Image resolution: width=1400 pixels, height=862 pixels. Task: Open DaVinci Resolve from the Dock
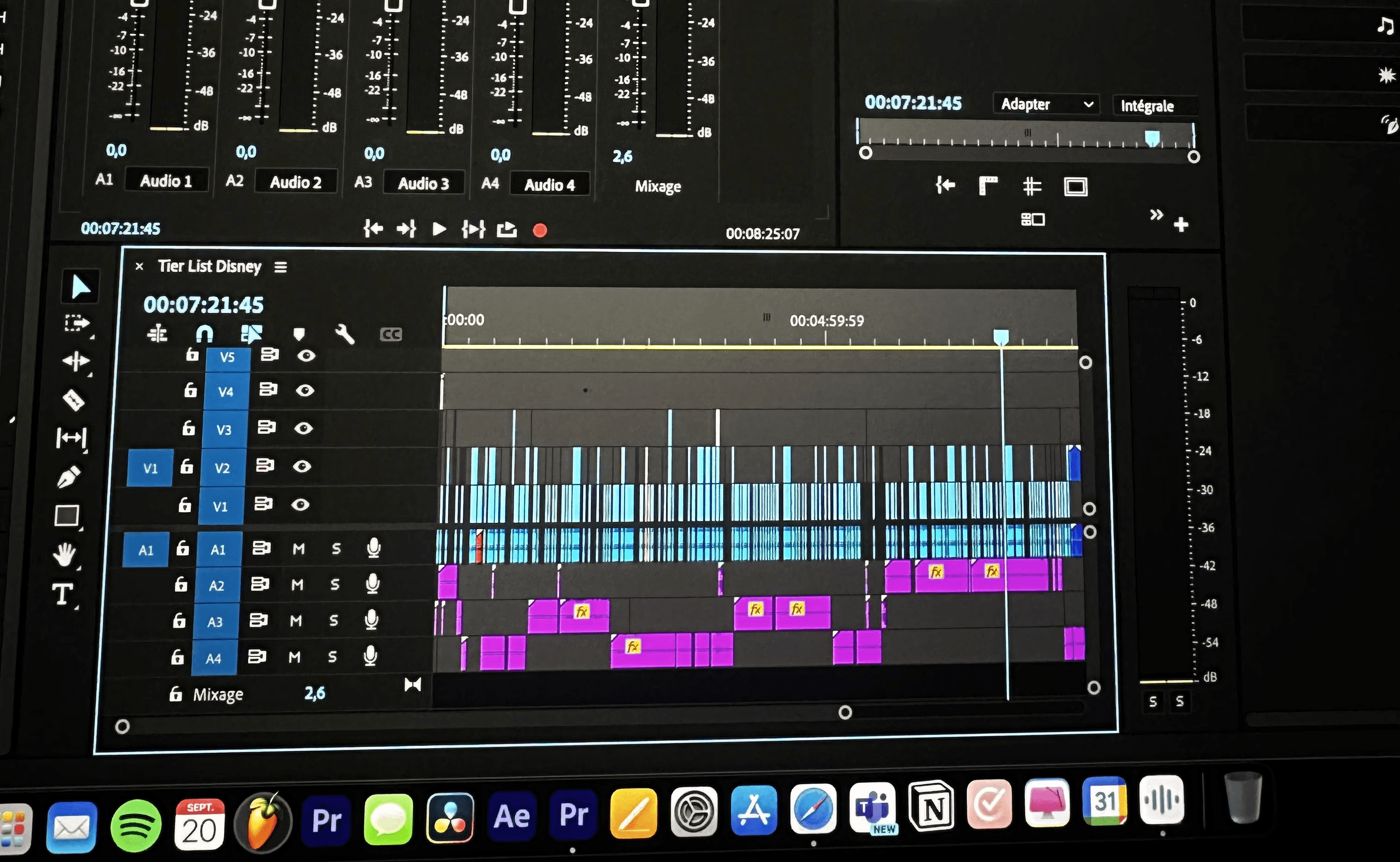[x=450, y=818]
